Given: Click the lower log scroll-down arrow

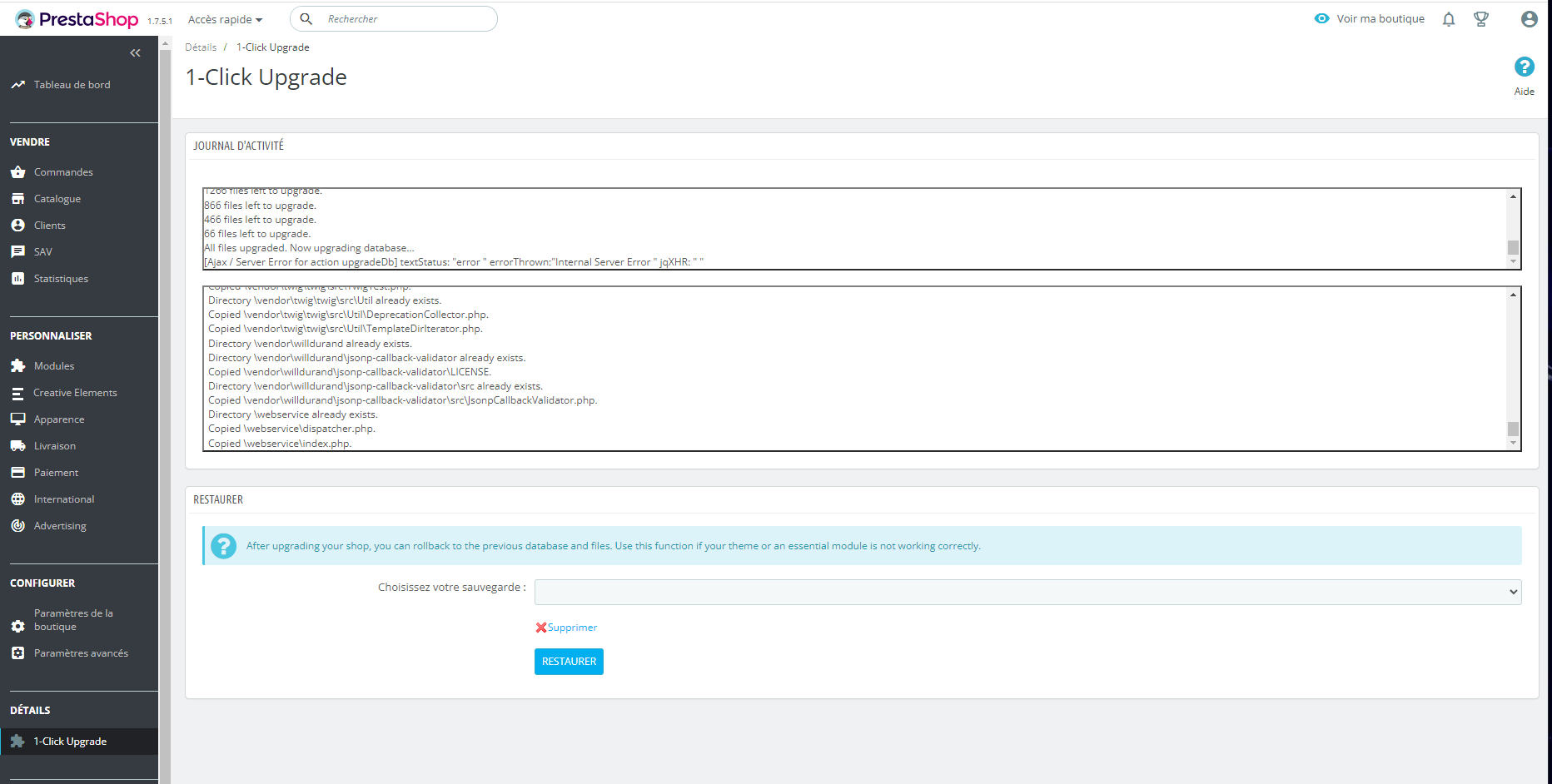Looking at the screenshot, I should click(x=1514, y=443).
